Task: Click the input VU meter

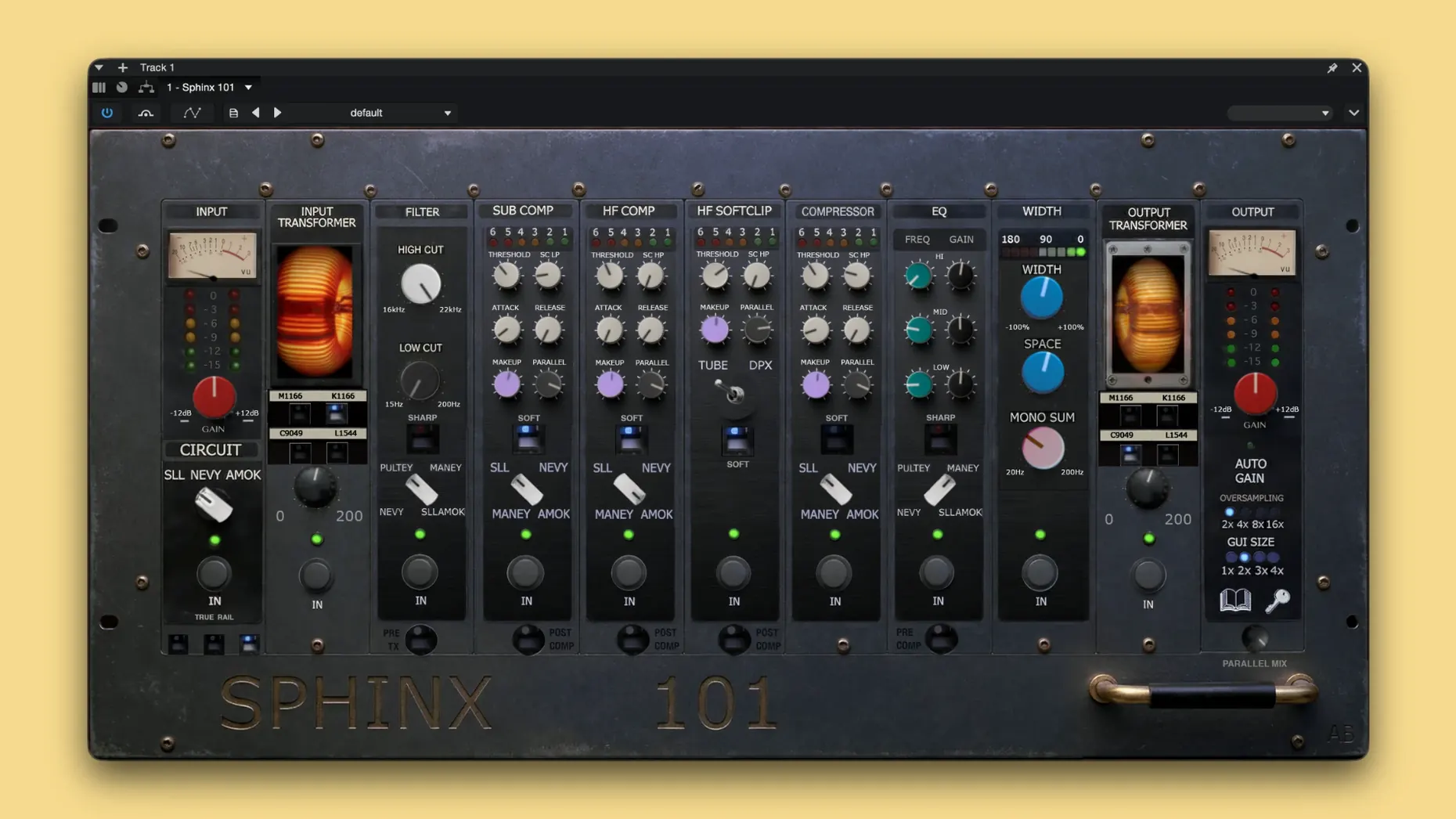Action: tap(212, 255)
